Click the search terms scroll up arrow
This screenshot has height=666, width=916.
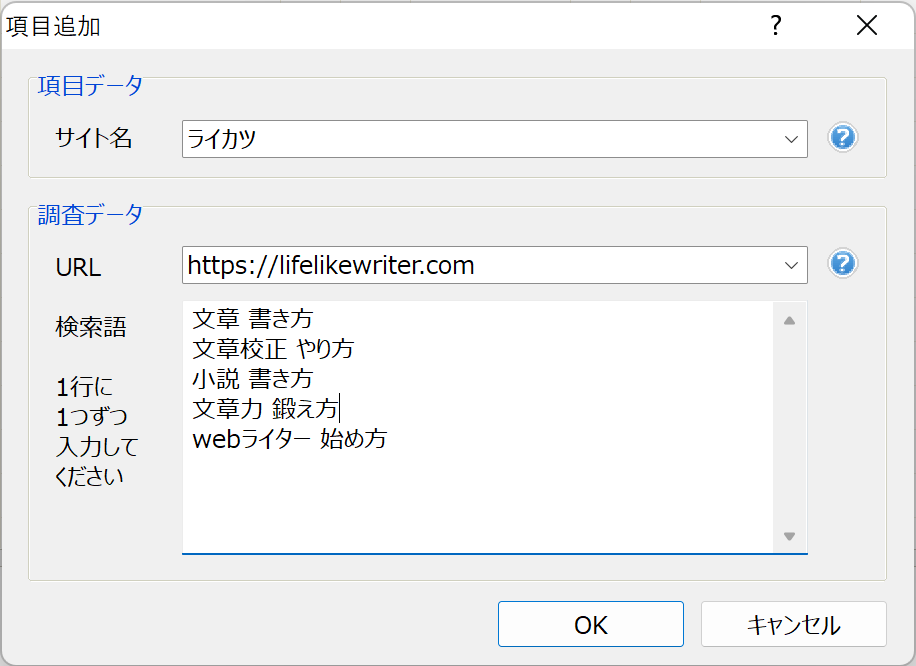tap(789, 321)
